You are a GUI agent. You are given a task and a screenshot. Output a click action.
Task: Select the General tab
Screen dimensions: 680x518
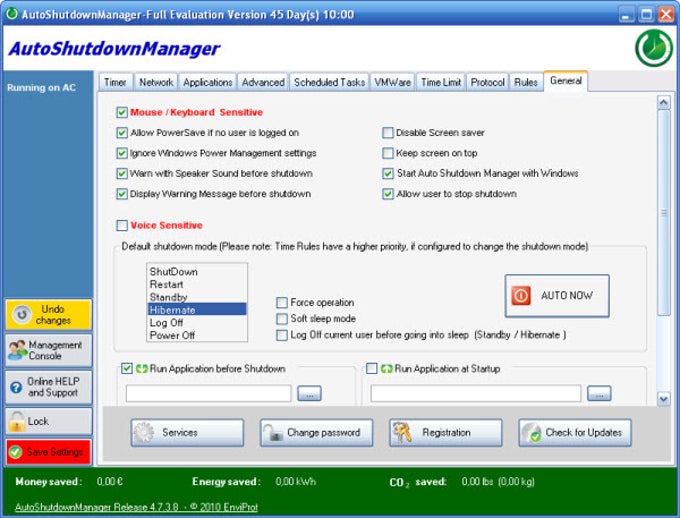click(566, 81)
